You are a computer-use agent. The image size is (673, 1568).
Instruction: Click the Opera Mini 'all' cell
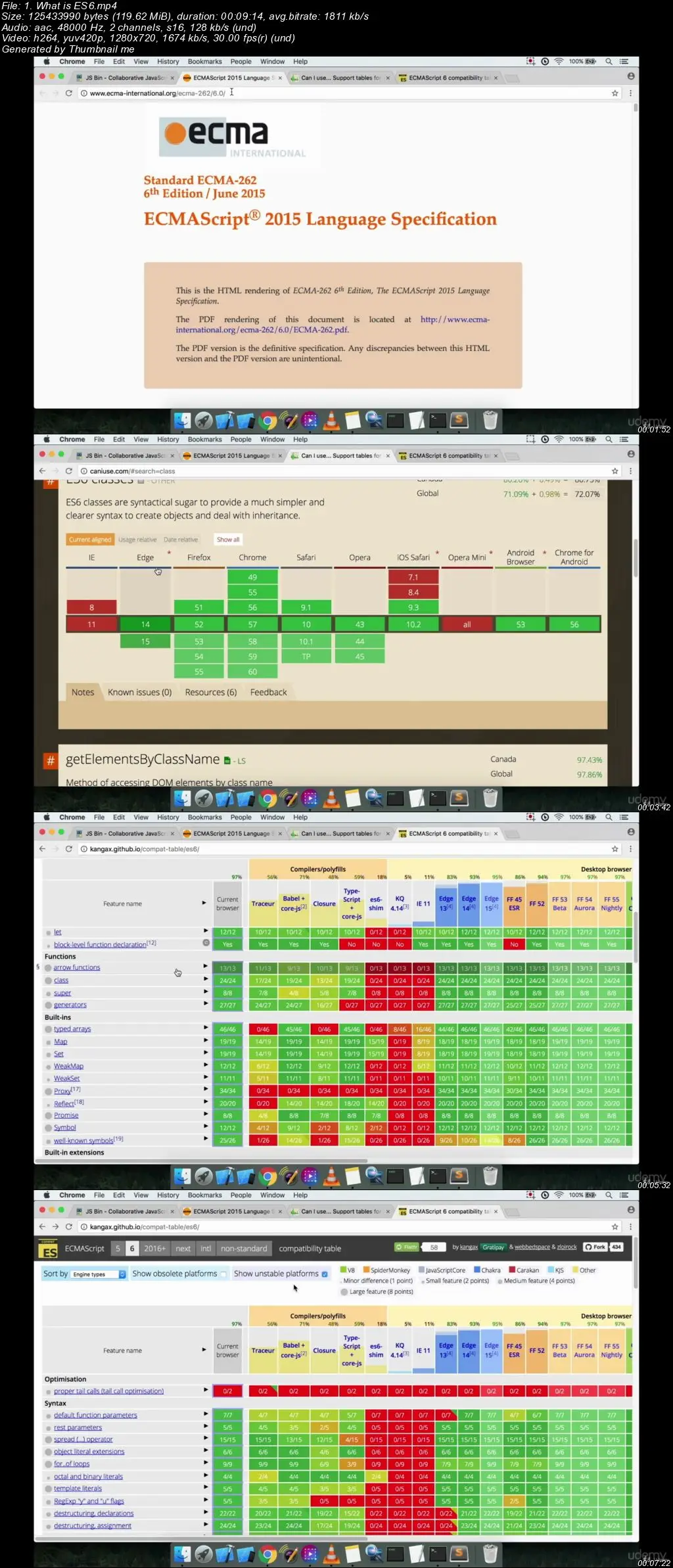point(467,624)
